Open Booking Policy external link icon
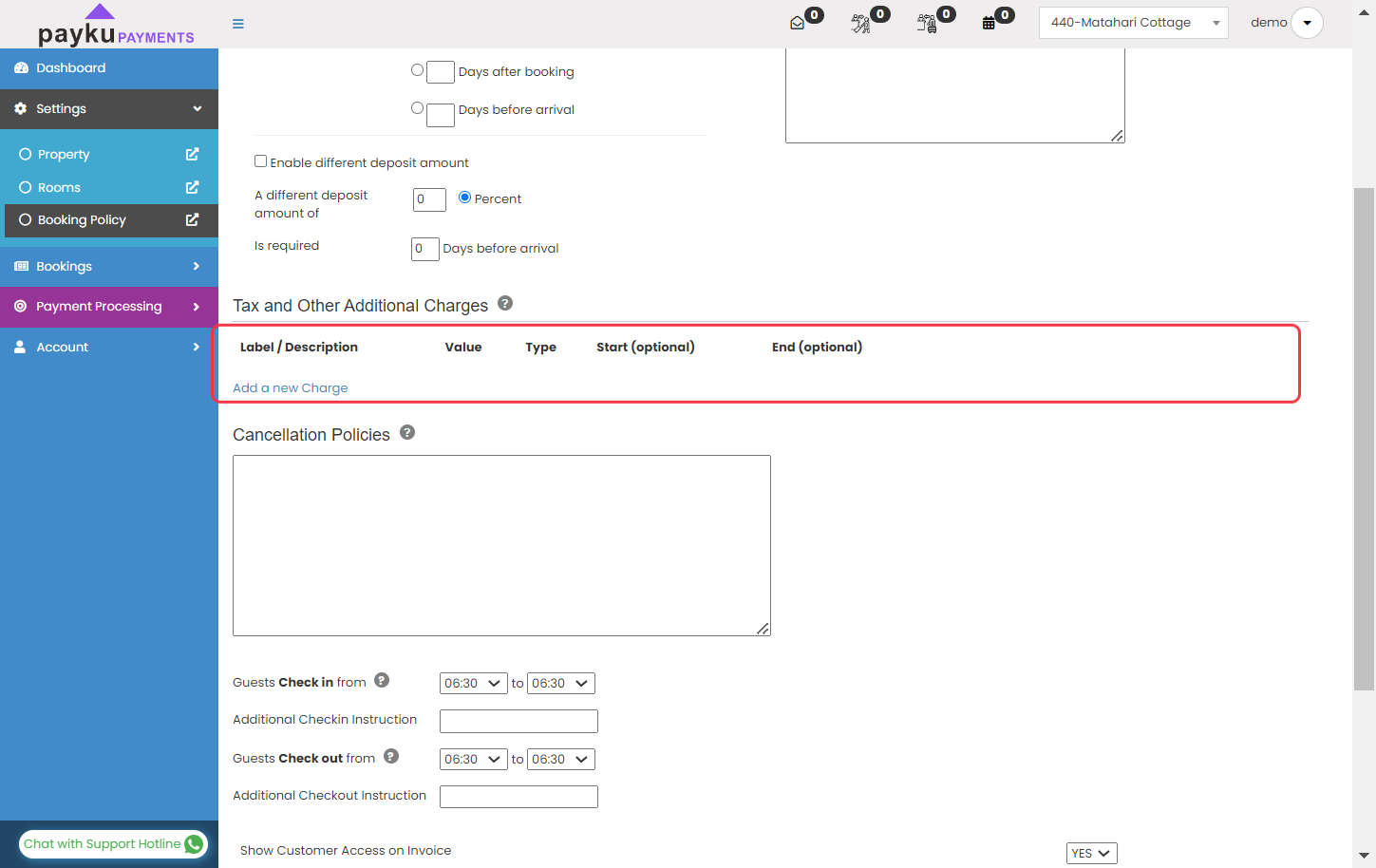The height and width of the screenshot is (868, 1376). click(192, 219)
